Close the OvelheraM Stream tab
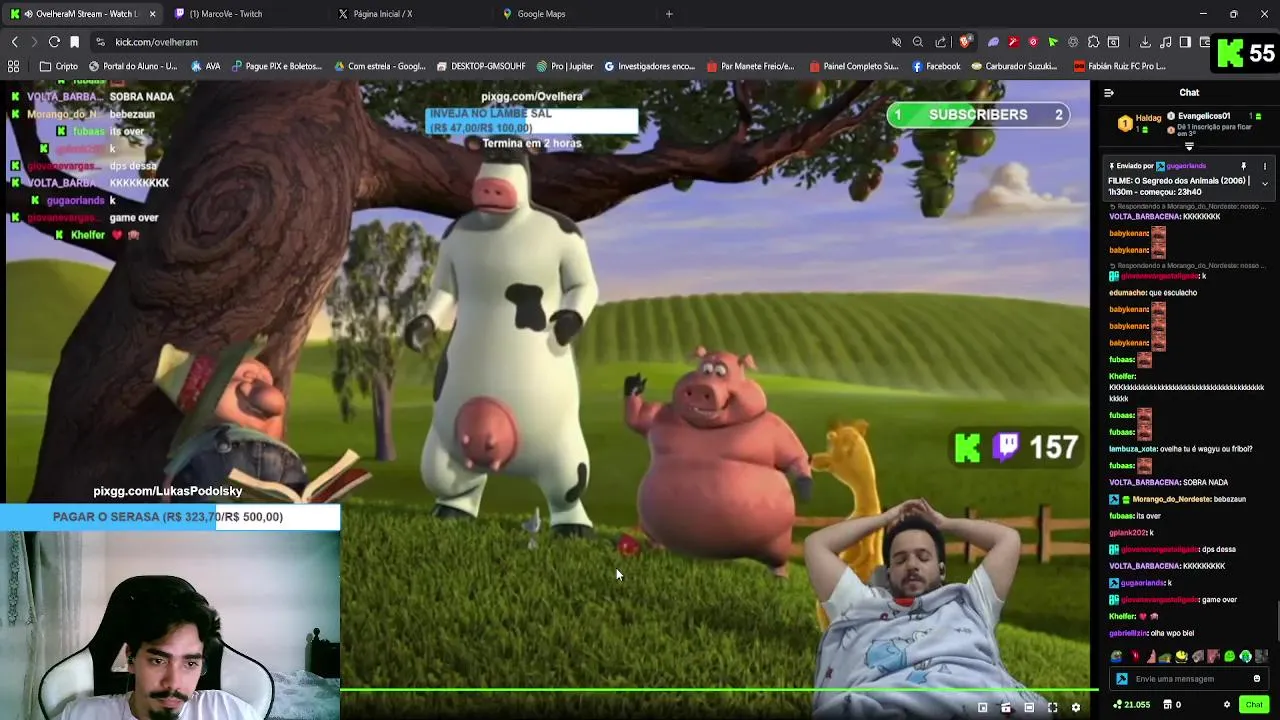The image size is (1280, 720). coord(152,14)
